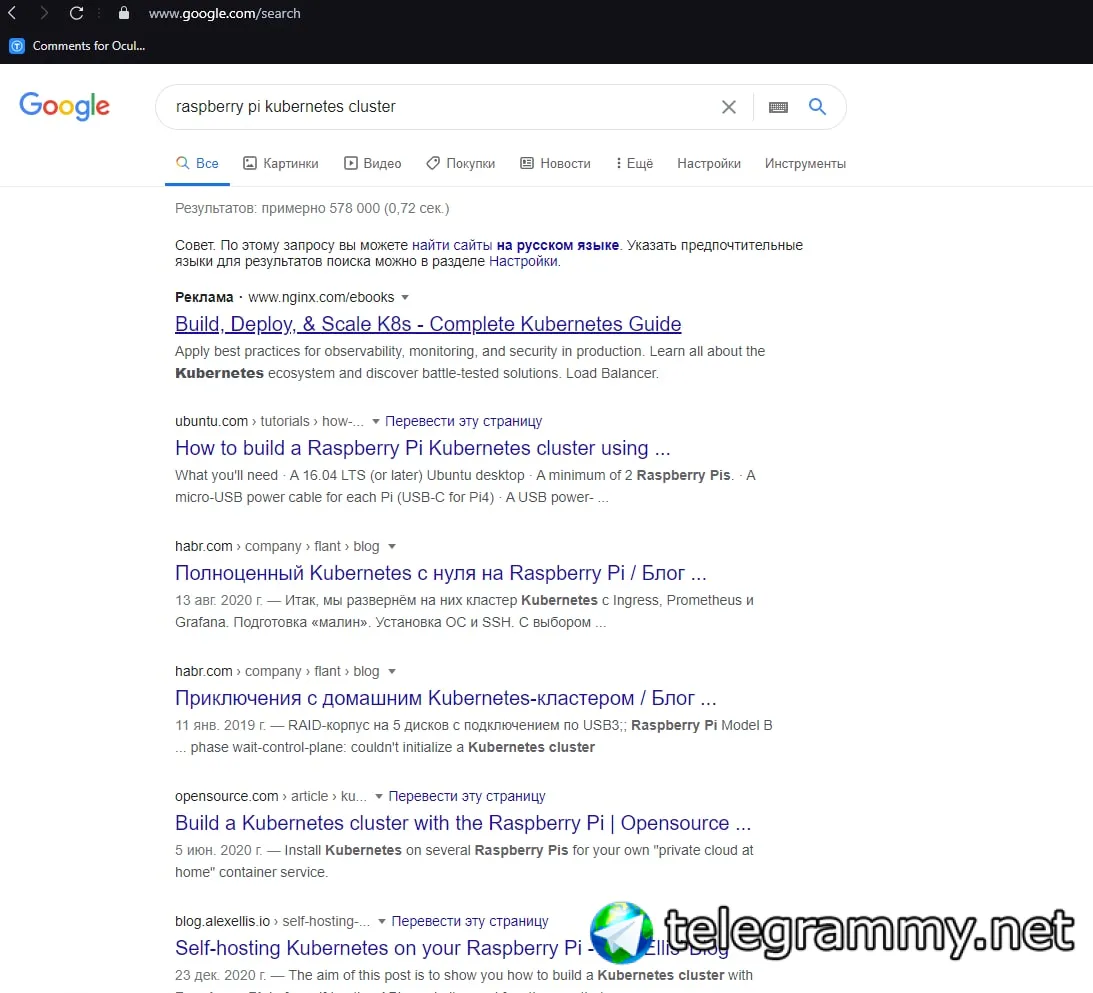
Task: Open Полноценный Kubernetes с нуля result
Action: tap(441, 573)
